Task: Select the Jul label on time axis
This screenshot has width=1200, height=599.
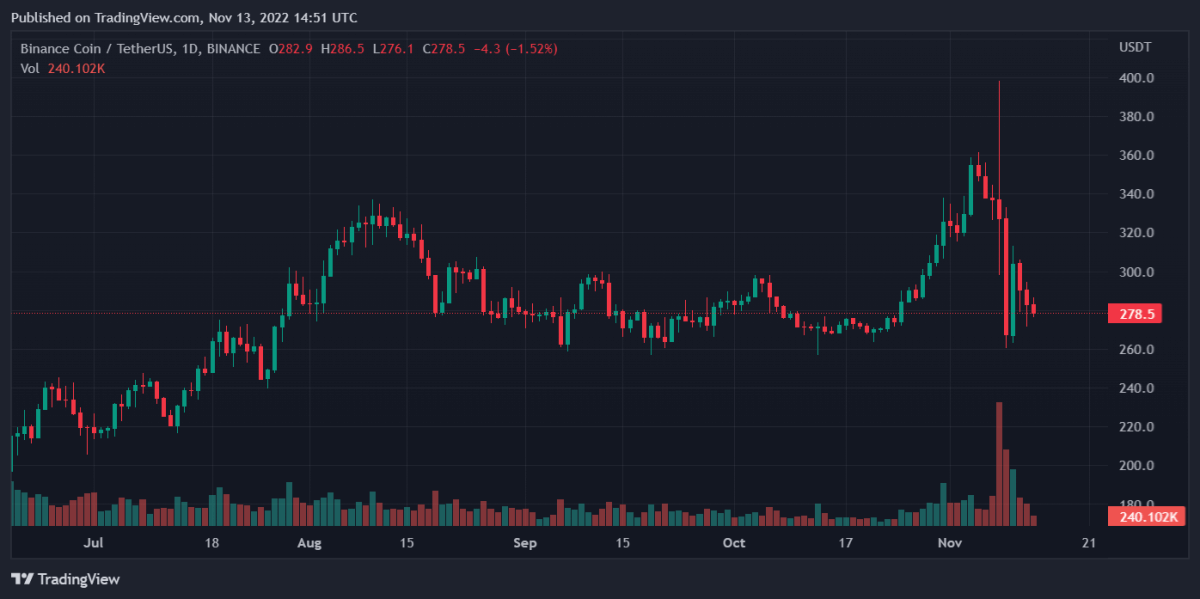Action: 93,543
